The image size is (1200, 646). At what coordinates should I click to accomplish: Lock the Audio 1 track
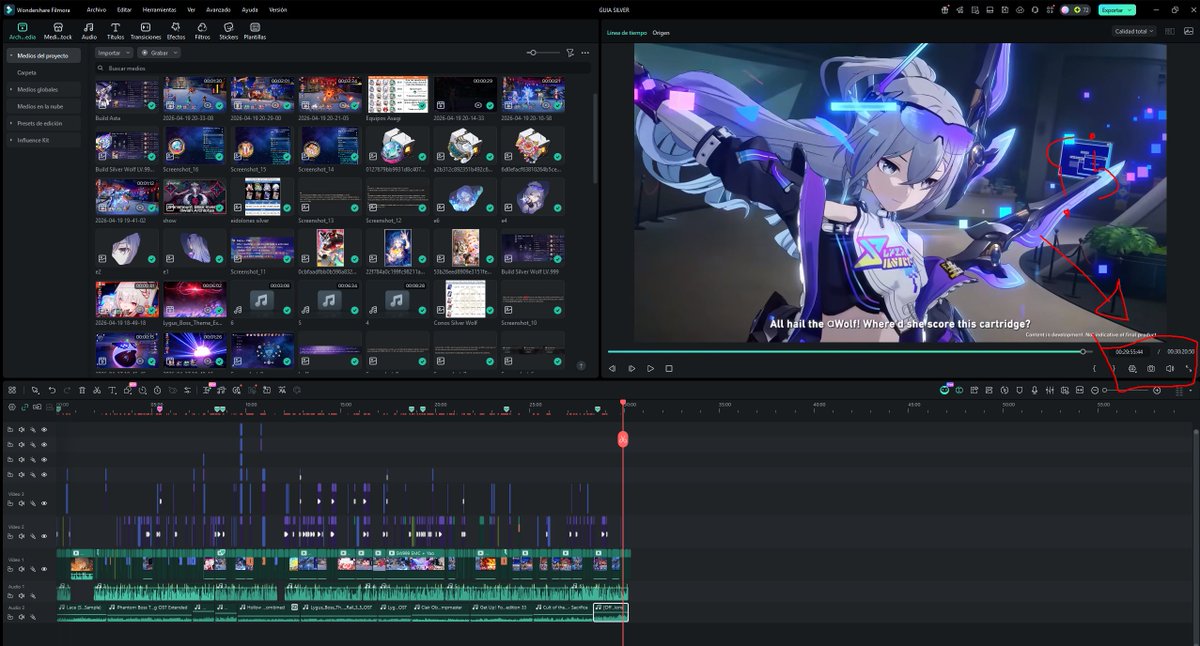click(10, 596)
